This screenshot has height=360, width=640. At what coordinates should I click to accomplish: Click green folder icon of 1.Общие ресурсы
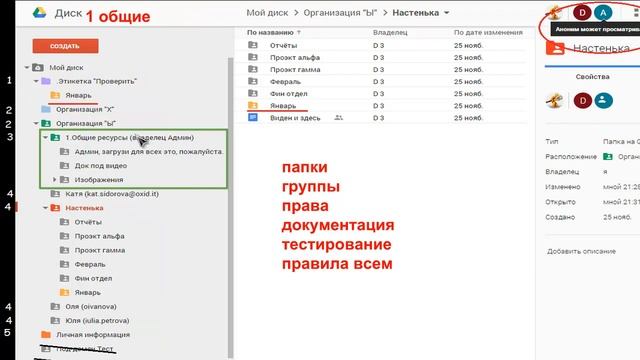click(55, 138)
